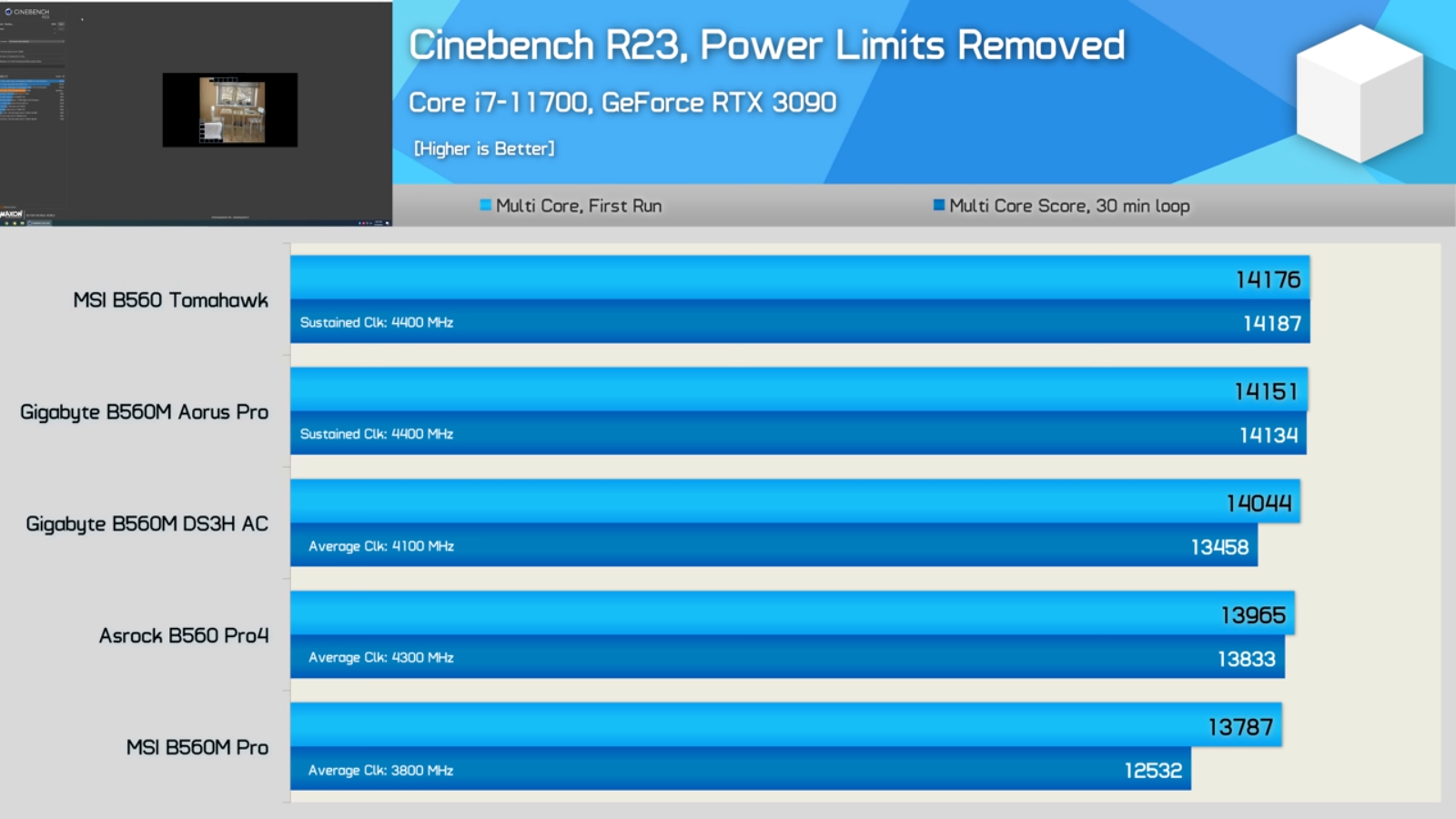Click the "Cinebench R23, Power Limits Removed" title
Image resolution: width=1456 pixels, height=819 pixels.
[766, 45]
